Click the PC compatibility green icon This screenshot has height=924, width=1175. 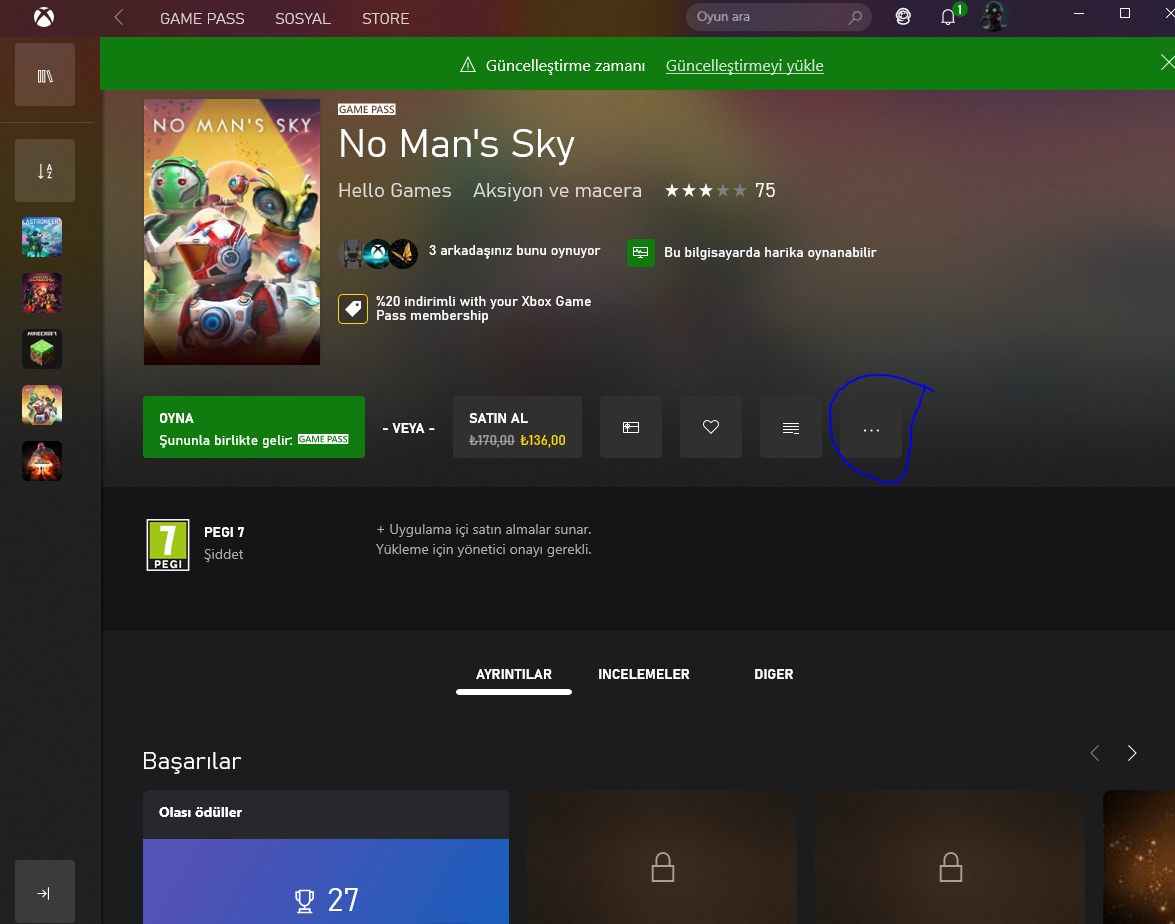coord(641,253)
